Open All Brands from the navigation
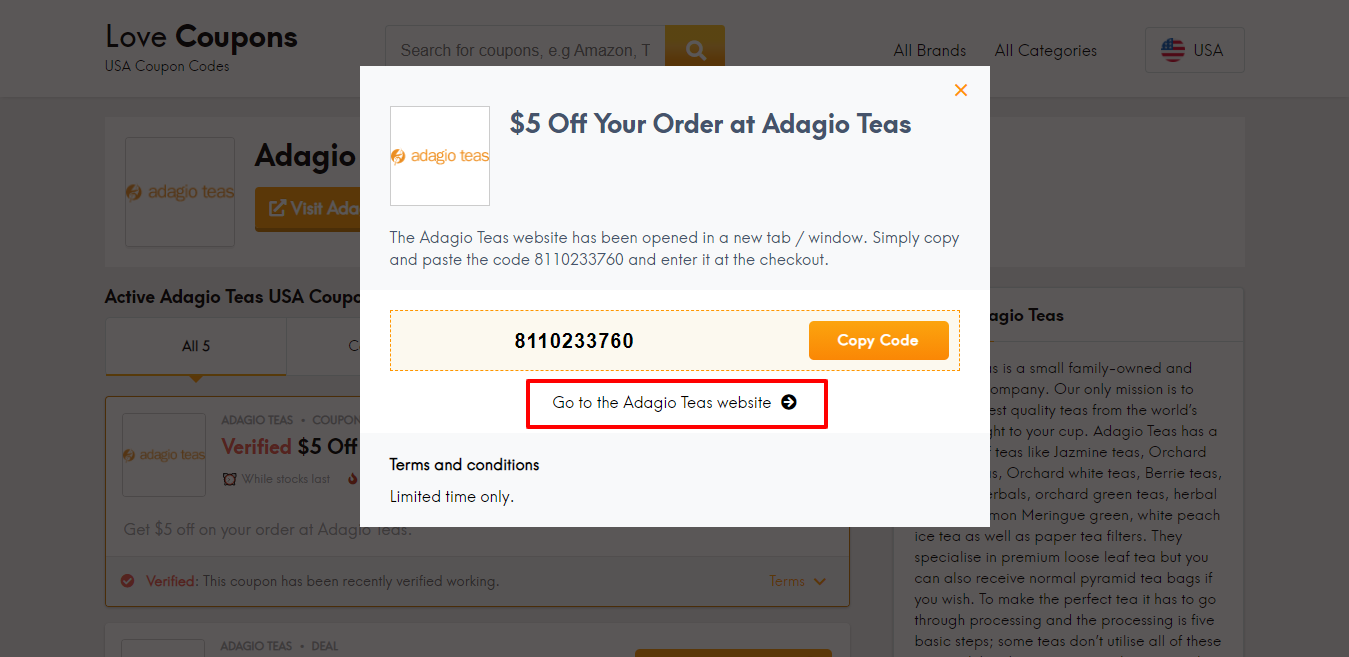Image resolution: width=1349 pixels, height=657 pixels. coord(929,50)
